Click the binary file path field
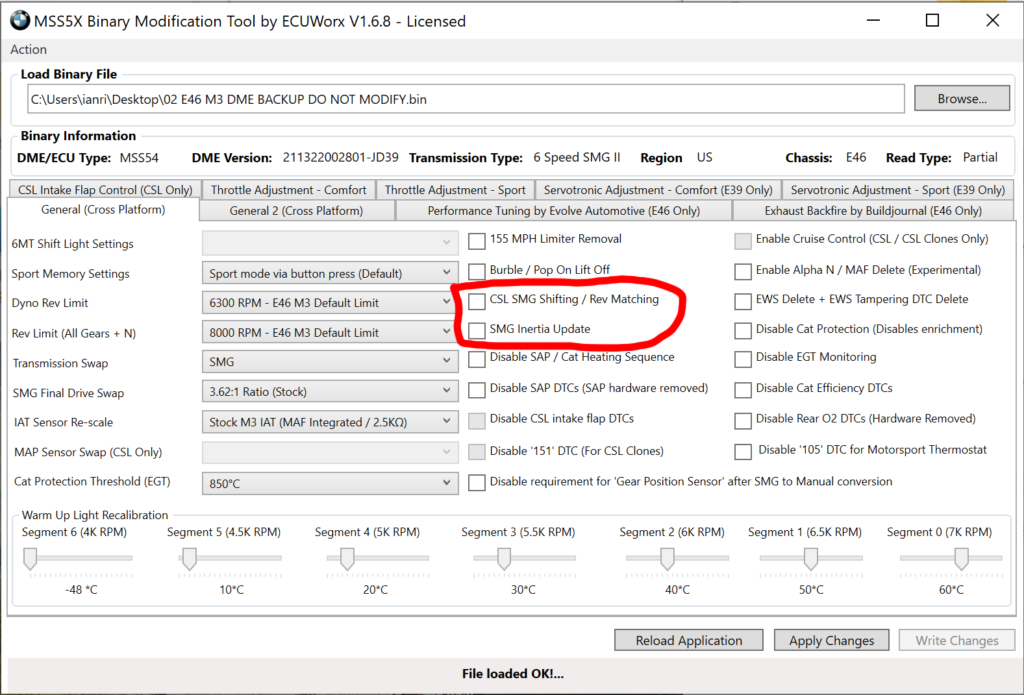 466,99
